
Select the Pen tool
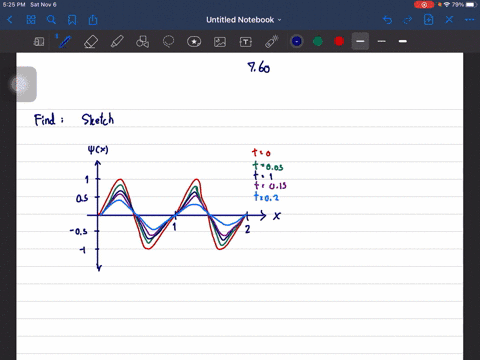pyautogui.click(x=65, y=42)
